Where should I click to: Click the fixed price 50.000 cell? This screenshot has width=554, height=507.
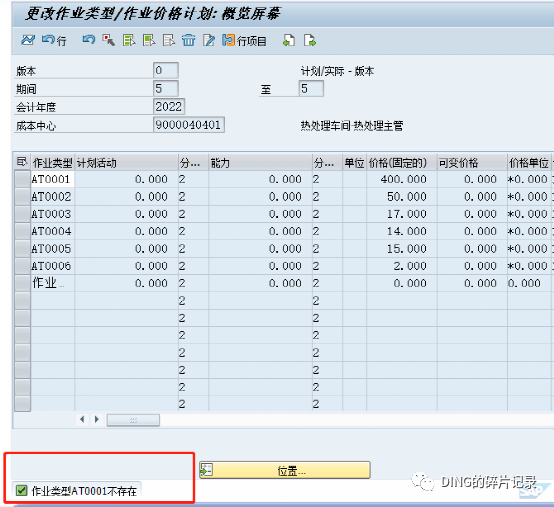[x=402, y=196]
